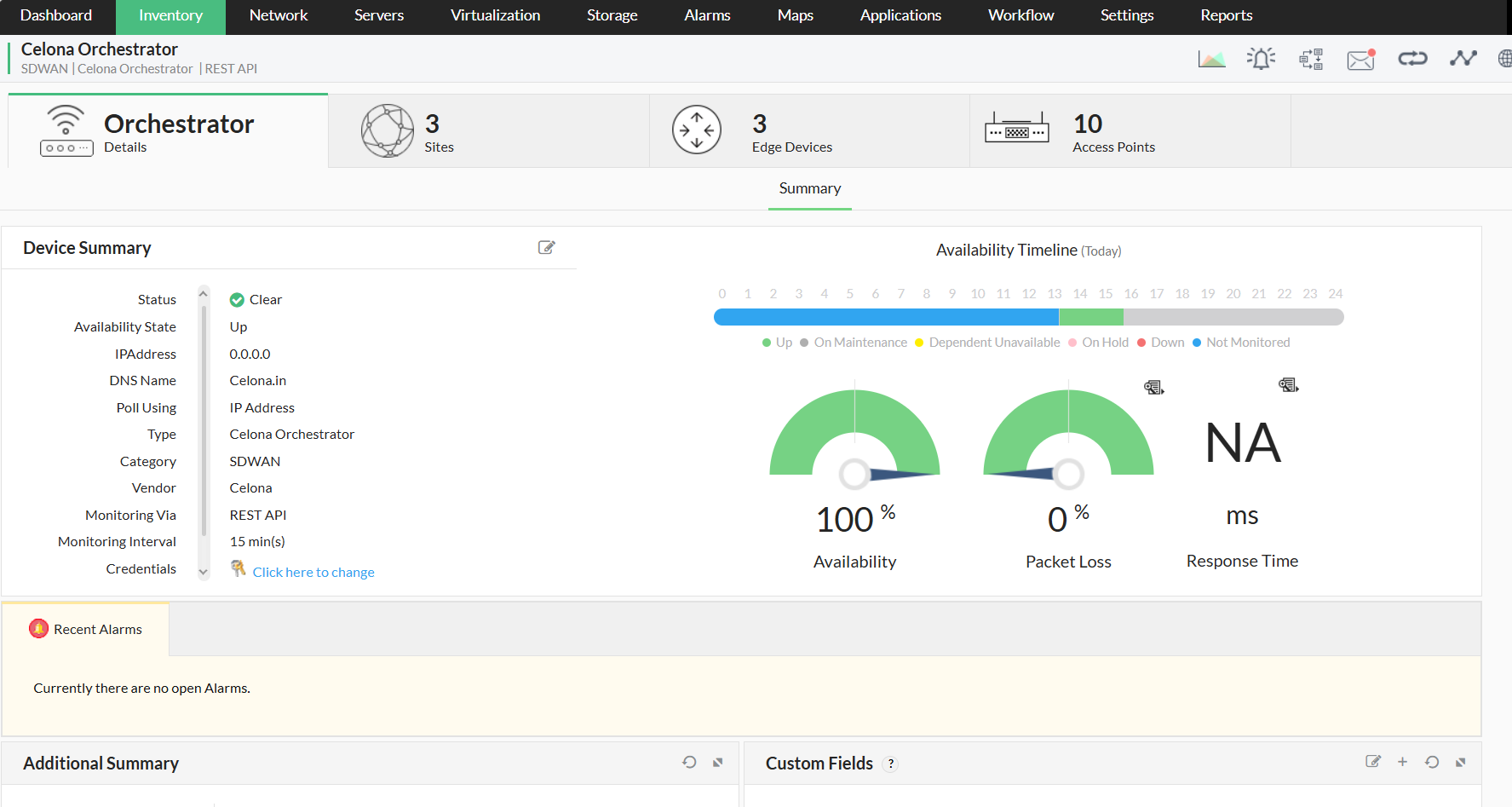Click the Sites globe network icon

pyautogui.click(x=388, y=130)
